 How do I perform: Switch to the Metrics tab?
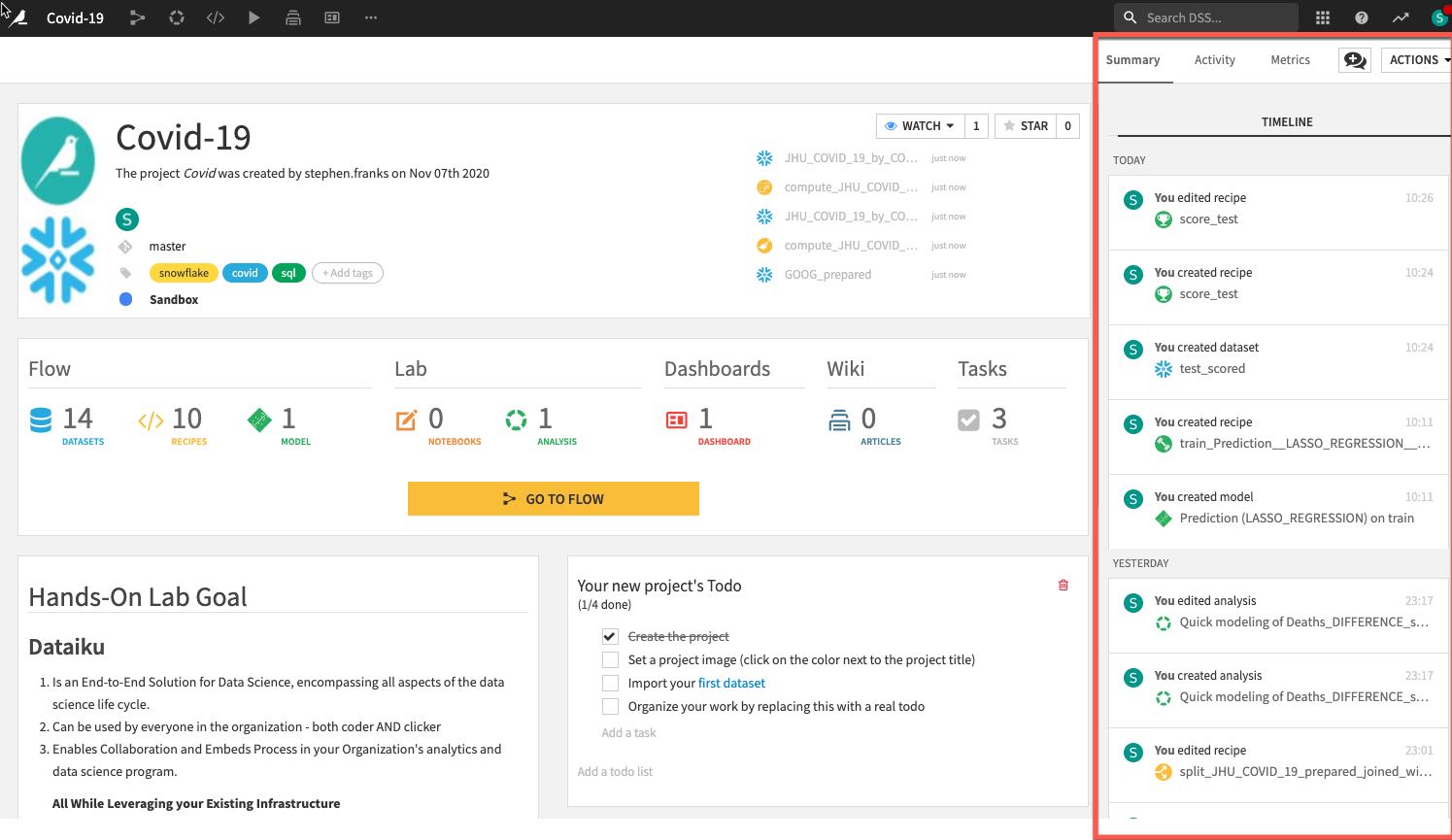(1290, 60)
